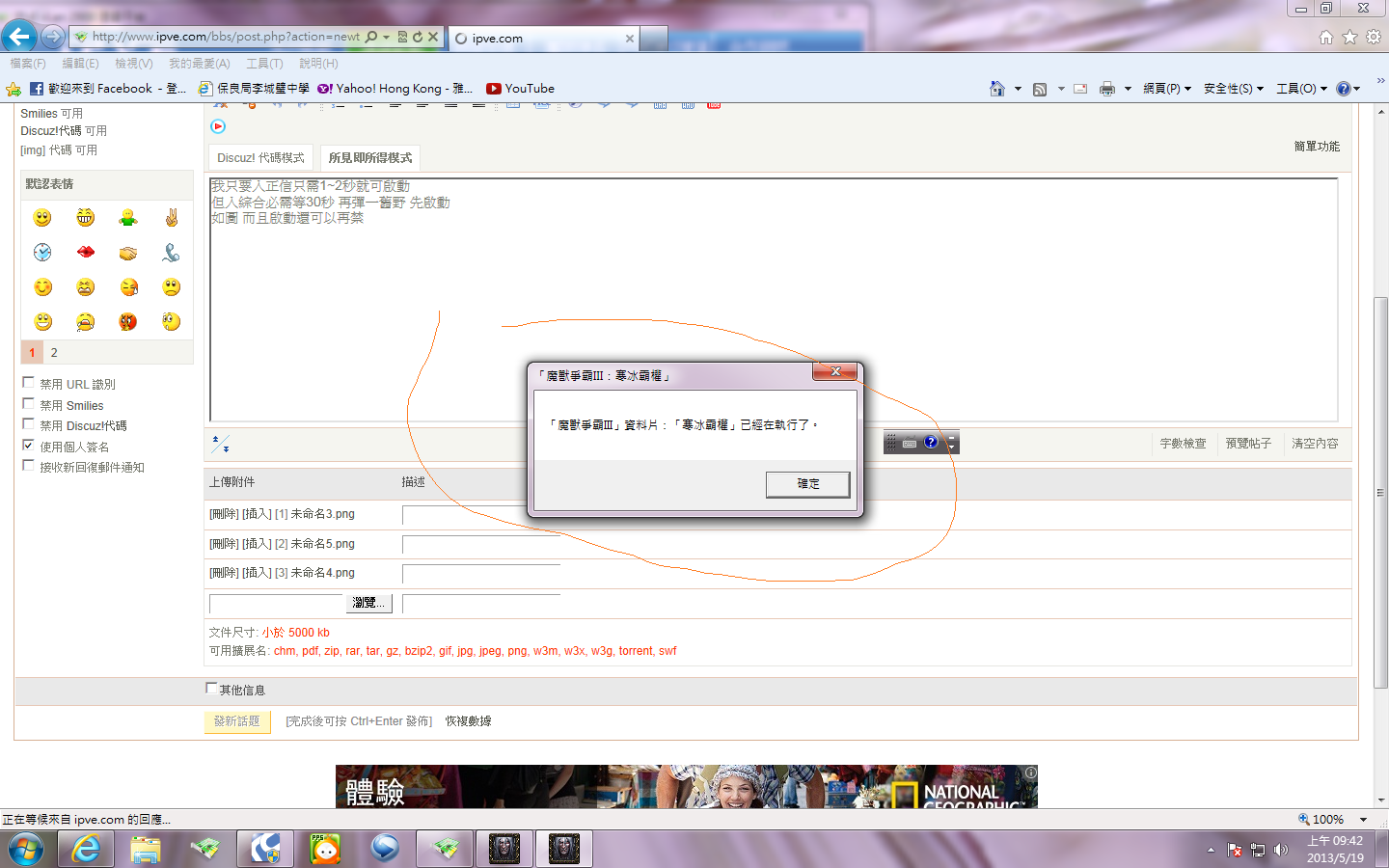Click the description field for 未命名4.png
Viewport: 1389px width, 868px height.
click(x=481, y=574)
